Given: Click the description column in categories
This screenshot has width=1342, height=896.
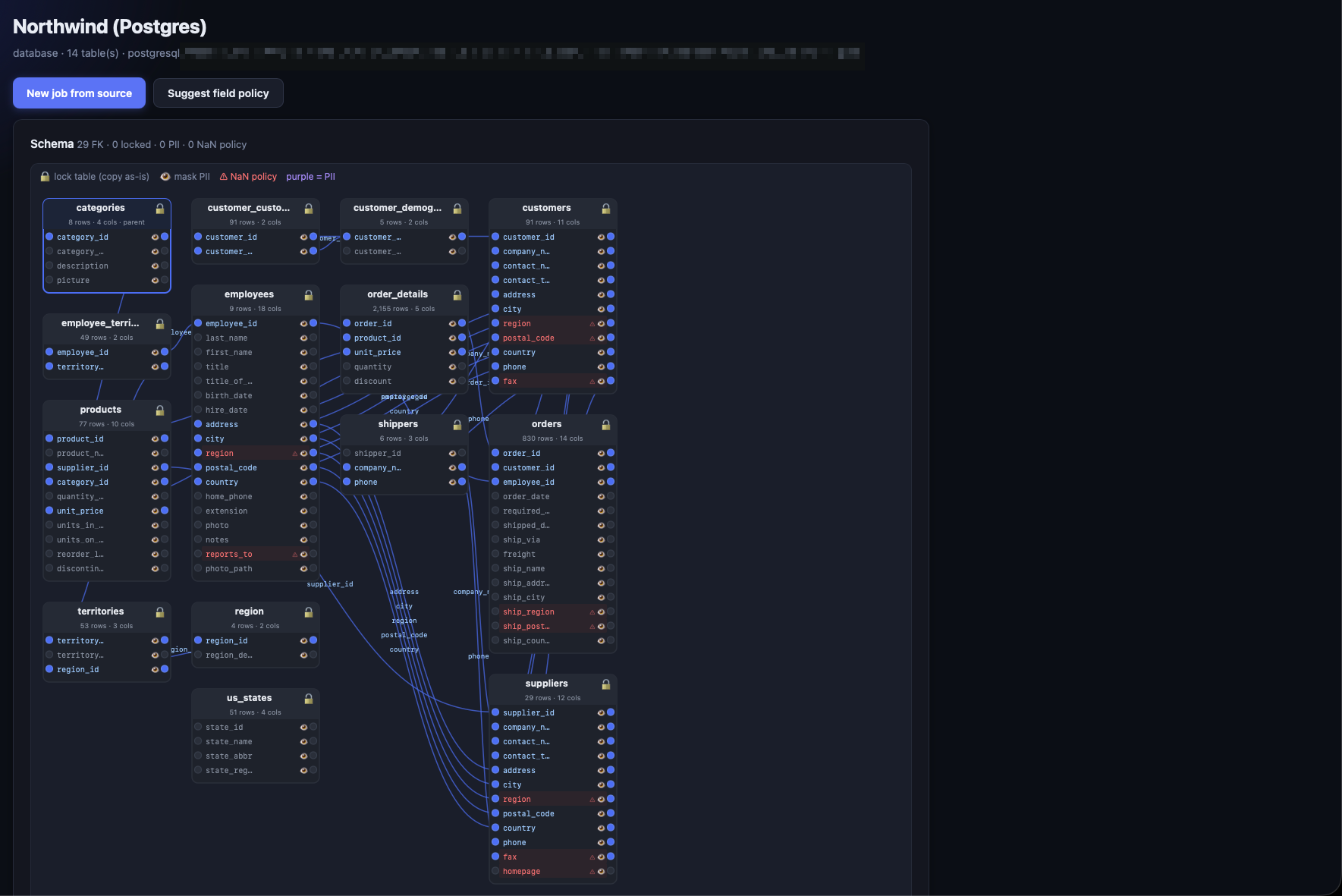Looking at the screenshot, I should [107, 266].
